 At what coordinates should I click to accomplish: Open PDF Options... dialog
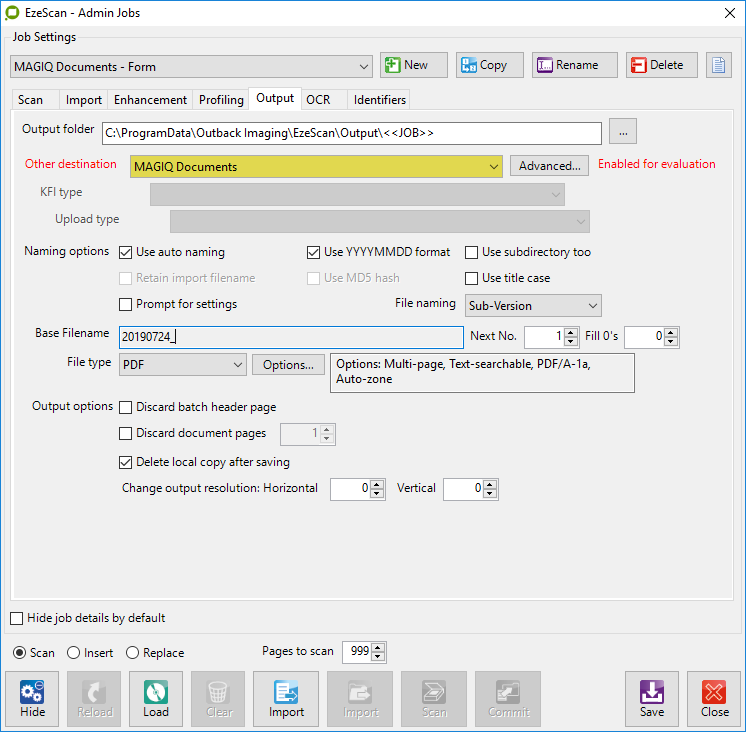288,365
